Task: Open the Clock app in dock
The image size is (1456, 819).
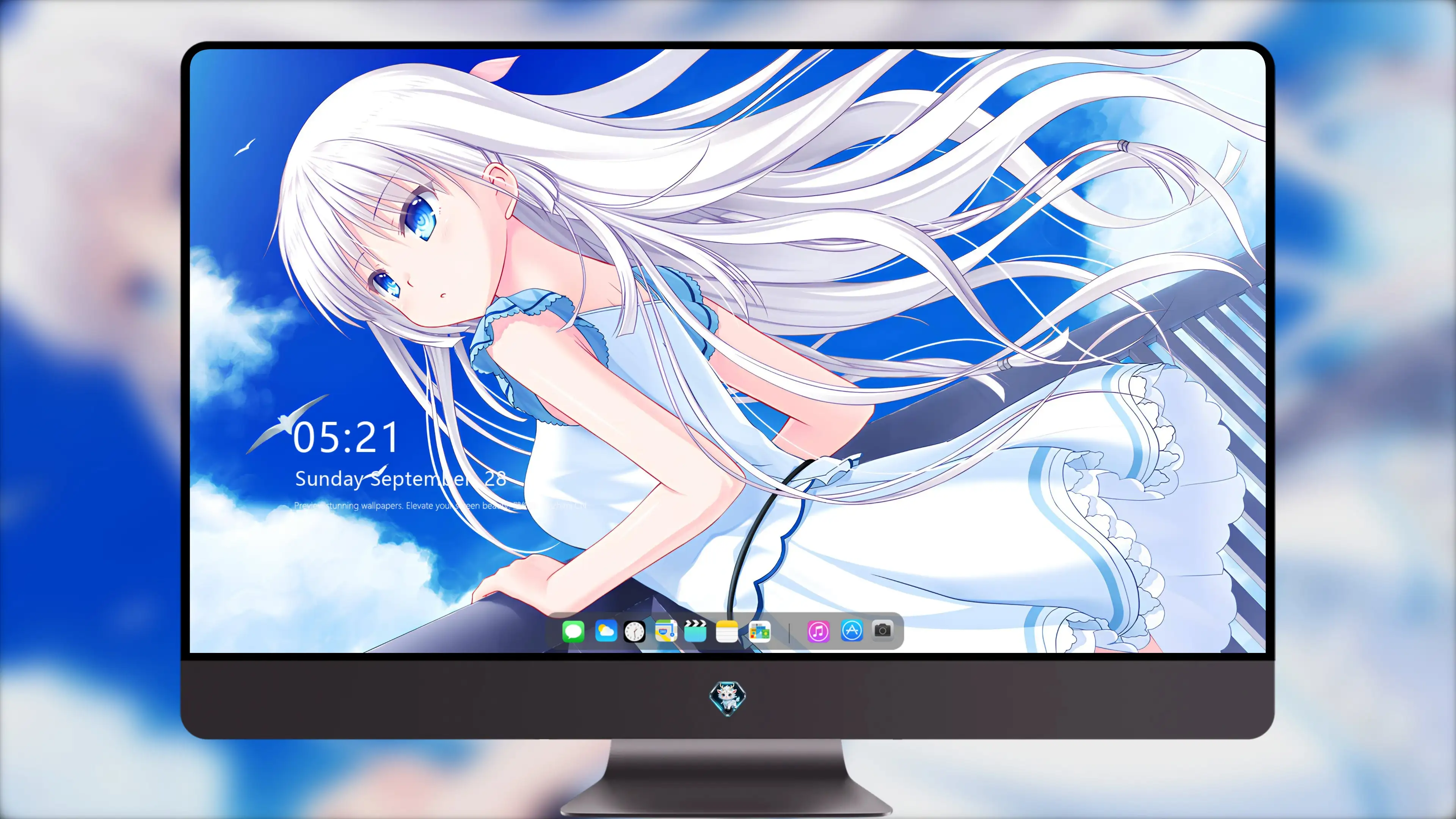Action: point(634,631)
